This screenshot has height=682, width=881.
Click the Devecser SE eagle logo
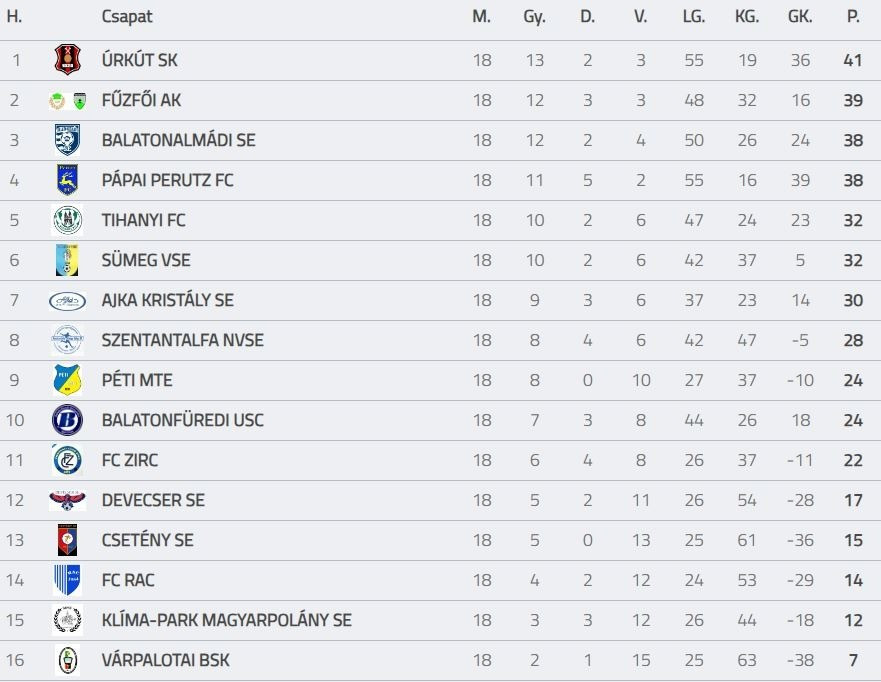[x=67, y=500]
